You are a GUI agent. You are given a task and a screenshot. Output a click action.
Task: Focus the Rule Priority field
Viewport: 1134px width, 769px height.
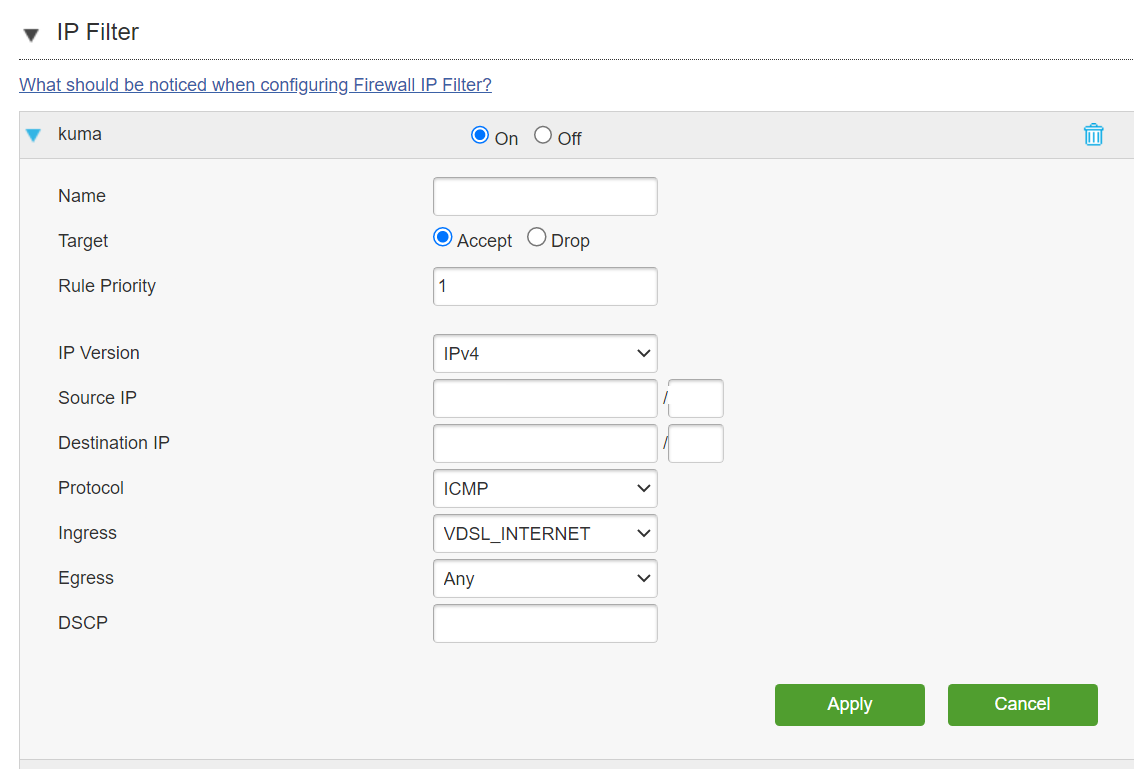pyautogui.click(x=545, y=286)
